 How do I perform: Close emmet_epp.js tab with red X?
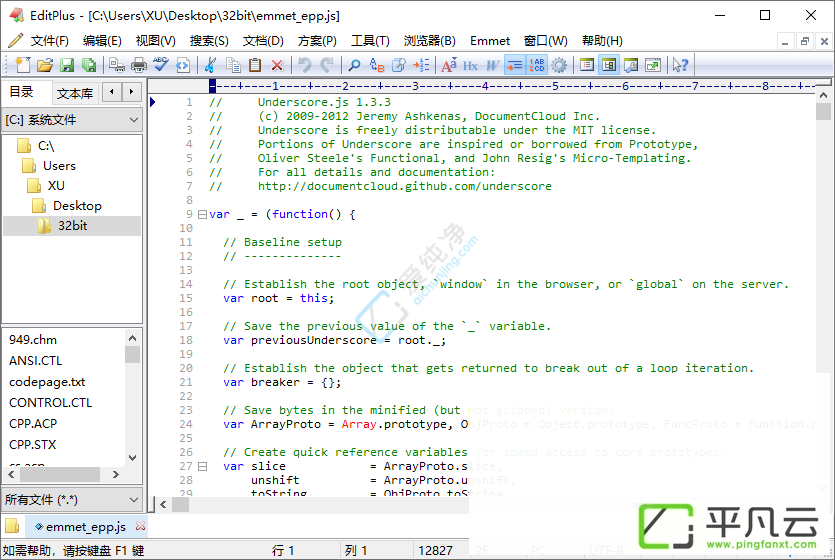(141, 526)
